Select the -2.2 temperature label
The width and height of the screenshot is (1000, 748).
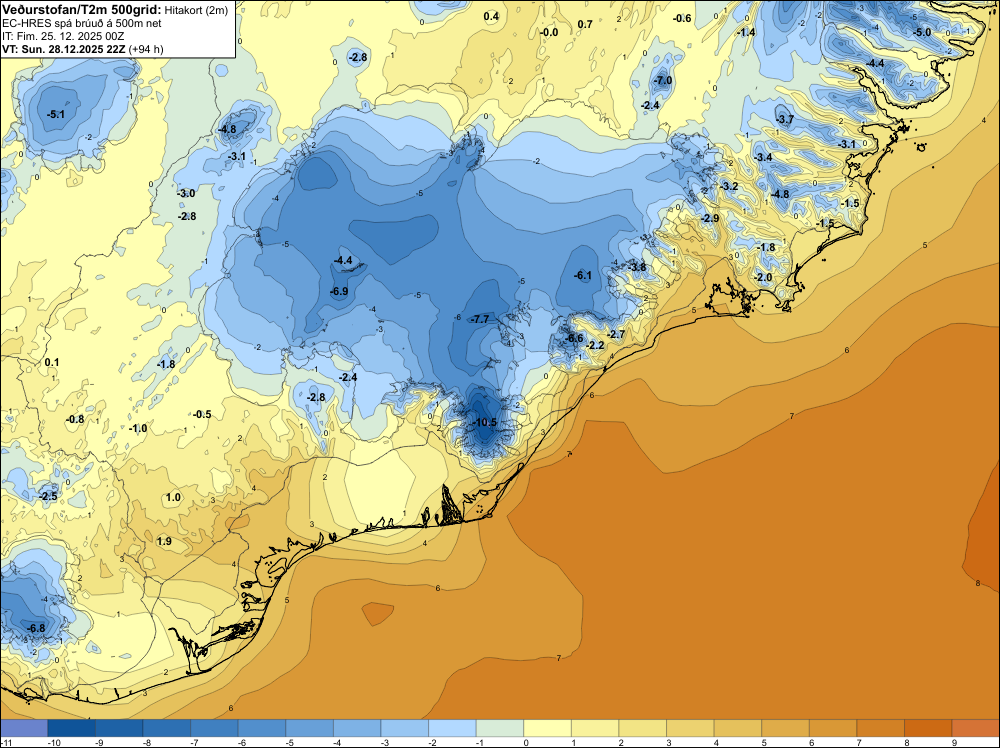click(x=594, y=345)
